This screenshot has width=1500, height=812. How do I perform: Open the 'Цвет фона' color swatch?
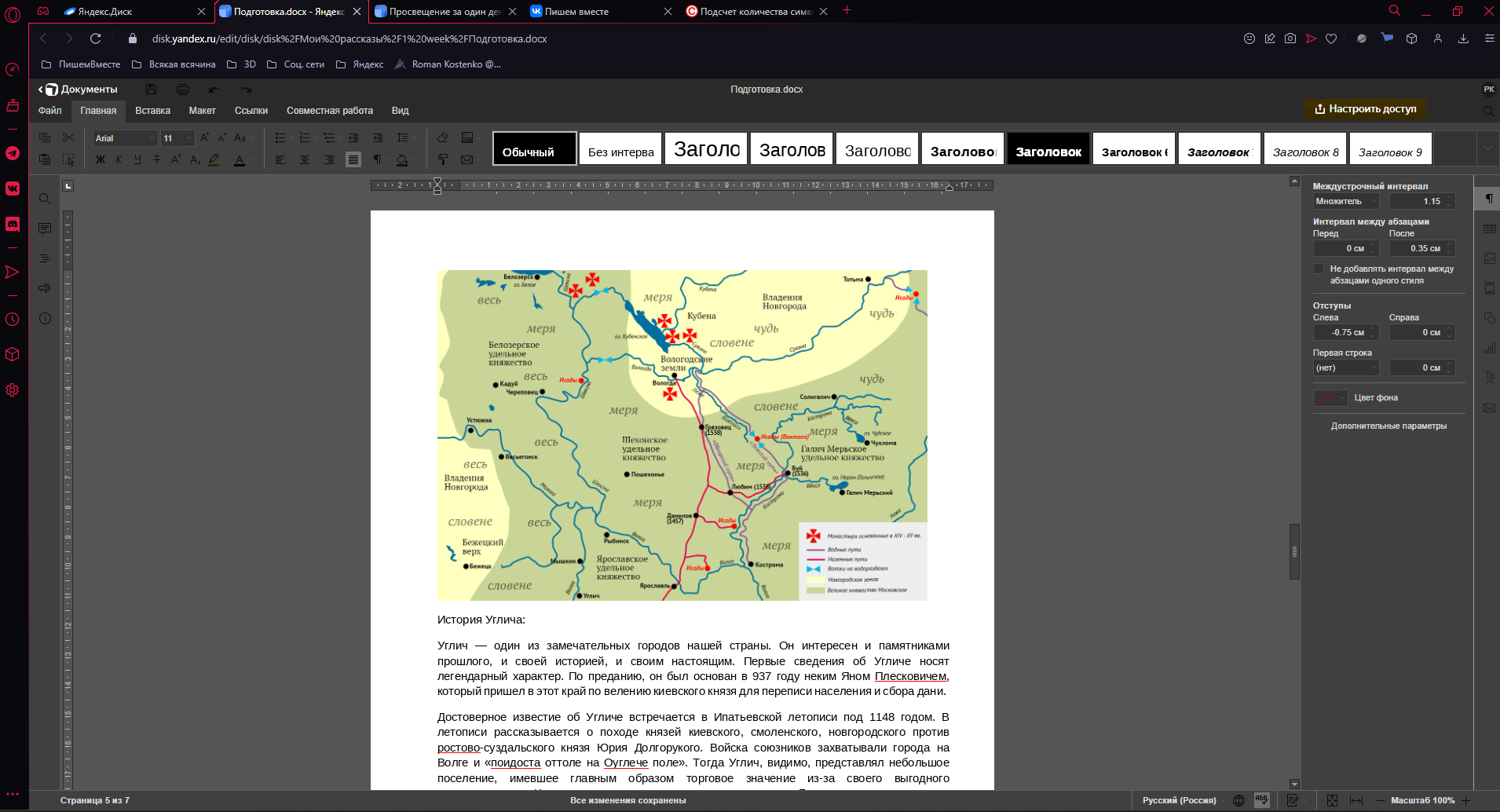tap(1330, 398)
